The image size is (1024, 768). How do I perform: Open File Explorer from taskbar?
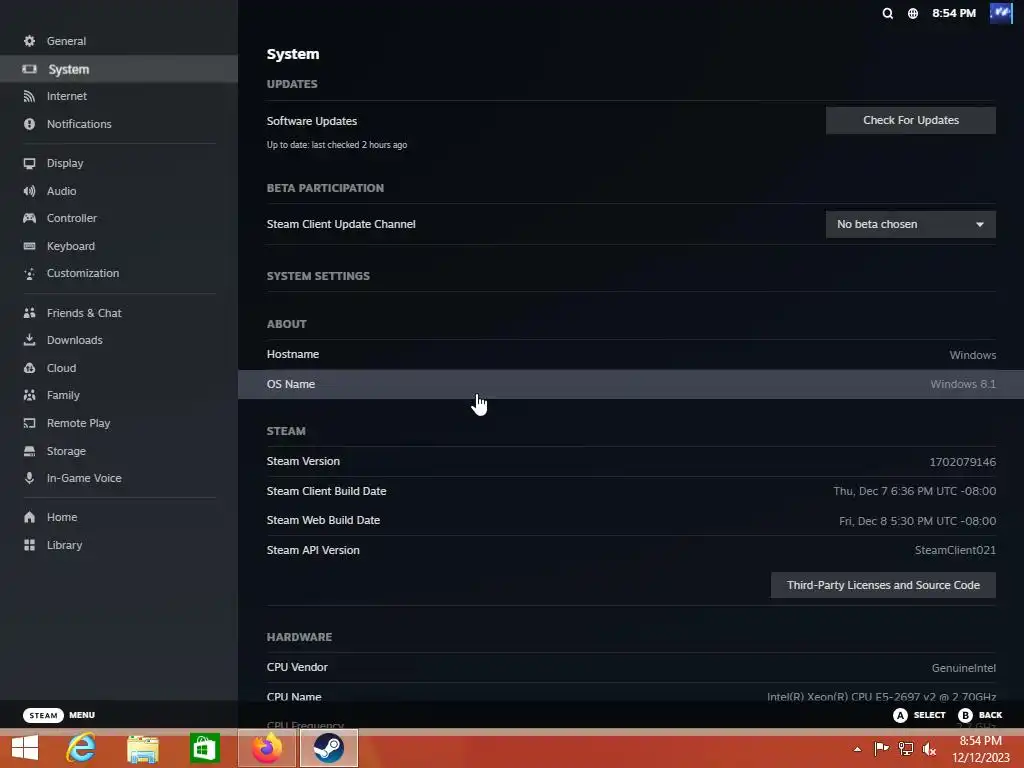tap(142, 748)
